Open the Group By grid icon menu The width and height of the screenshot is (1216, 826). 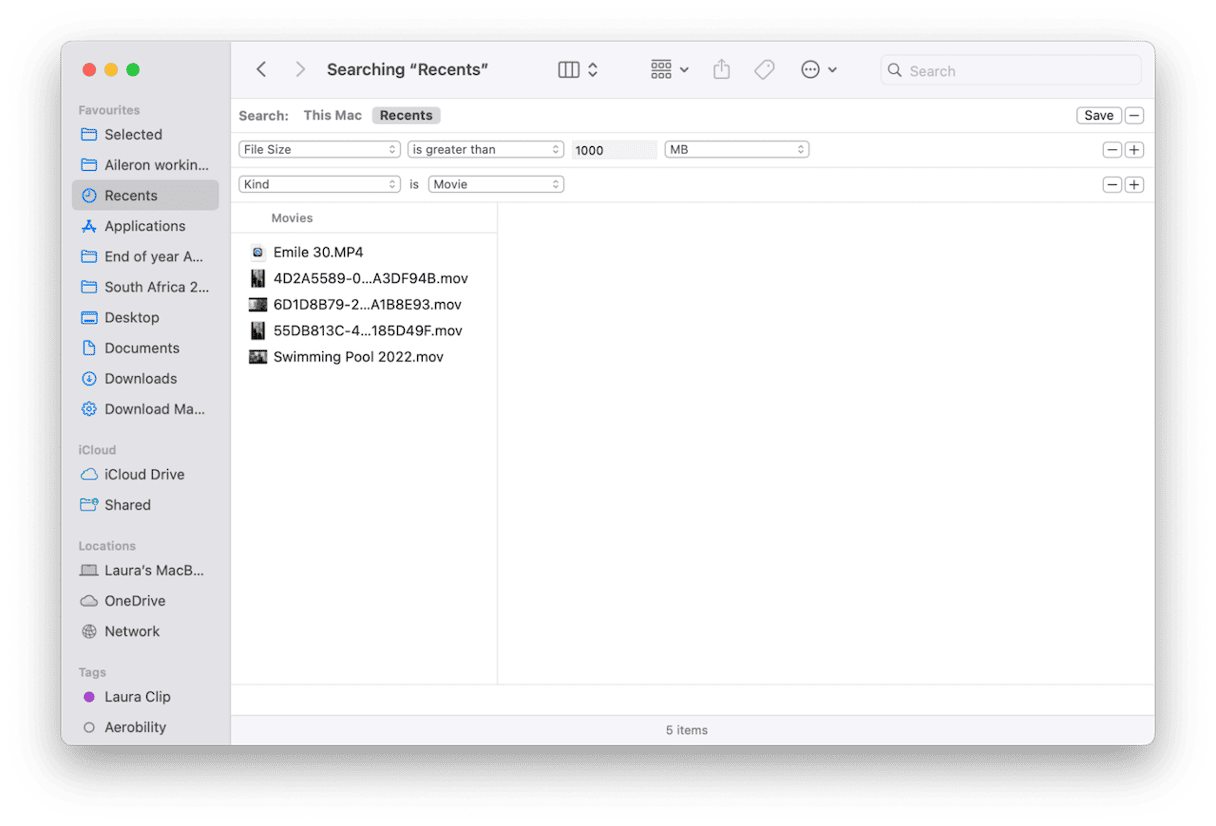coord(669,70)
